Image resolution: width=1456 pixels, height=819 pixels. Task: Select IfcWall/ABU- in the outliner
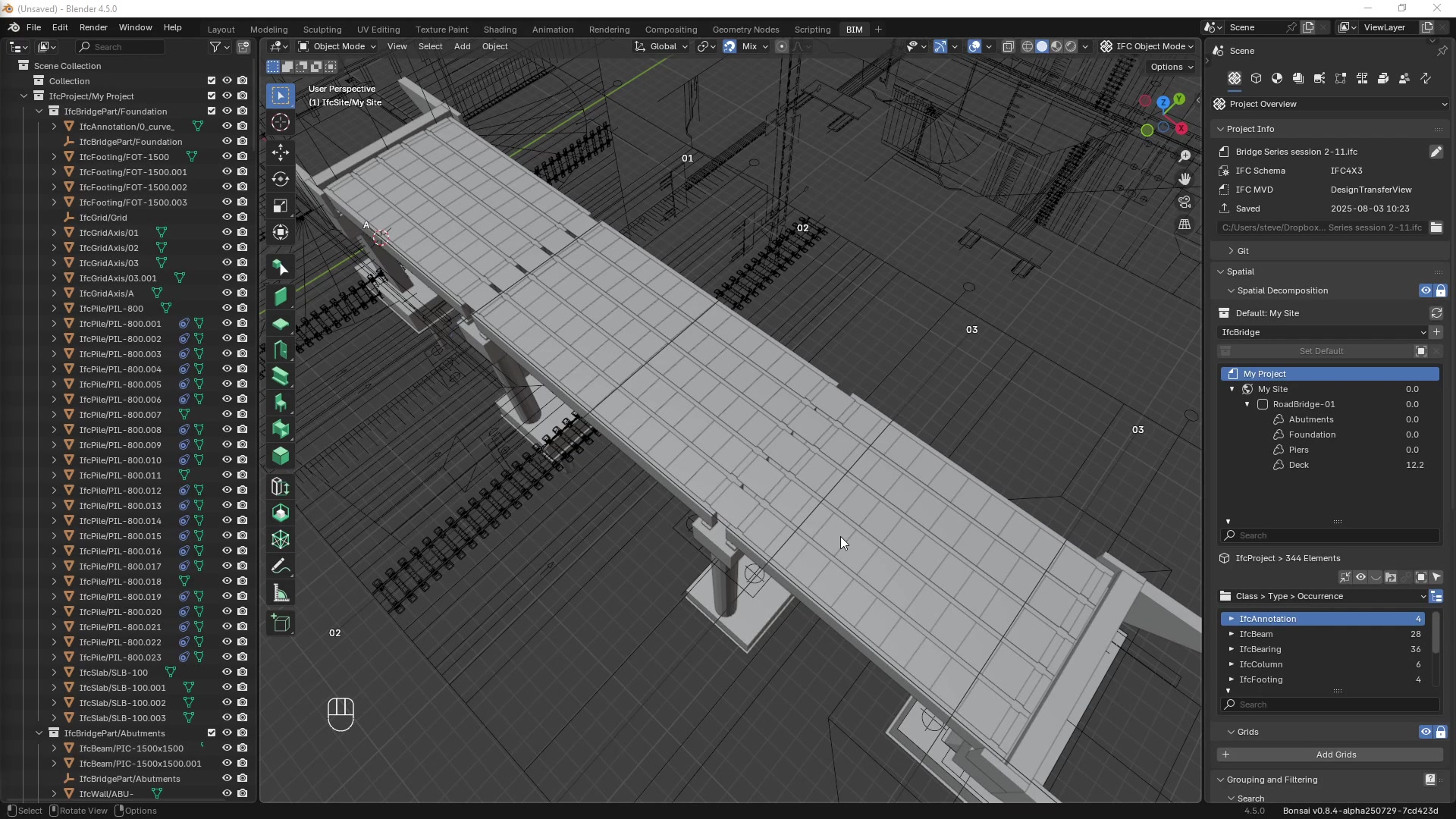point(106,794)
